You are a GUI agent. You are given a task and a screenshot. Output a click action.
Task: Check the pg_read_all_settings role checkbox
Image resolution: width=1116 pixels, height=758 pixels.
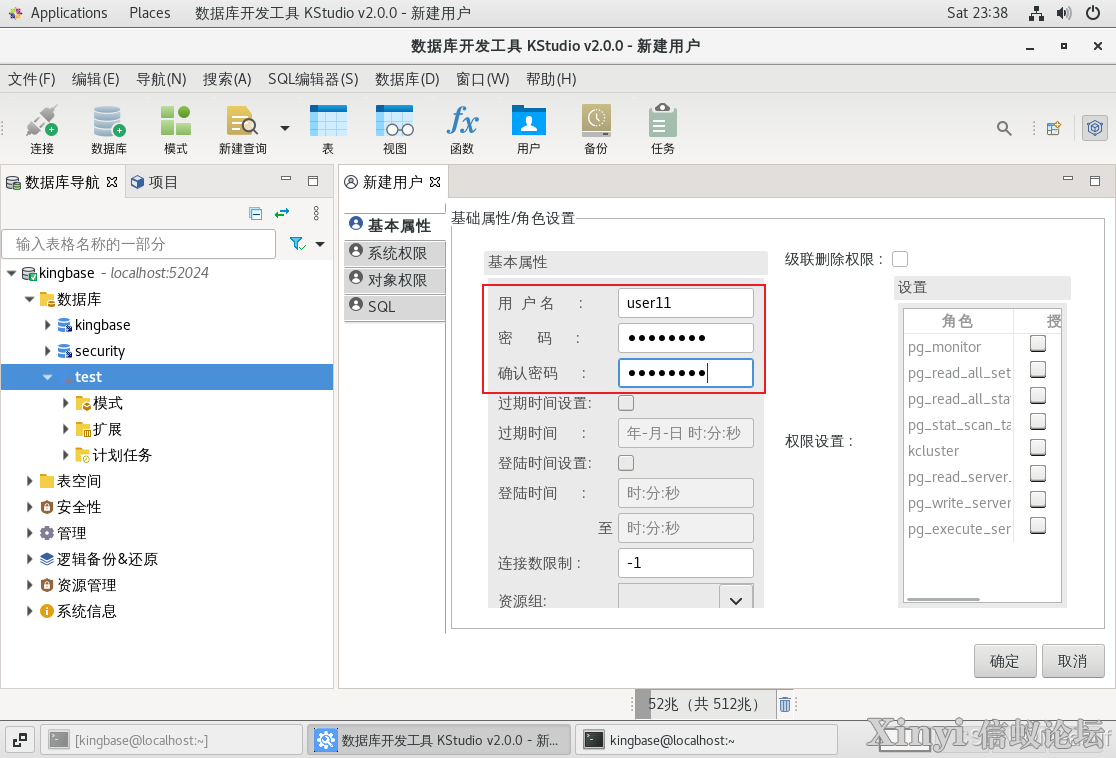[1038, 369]
